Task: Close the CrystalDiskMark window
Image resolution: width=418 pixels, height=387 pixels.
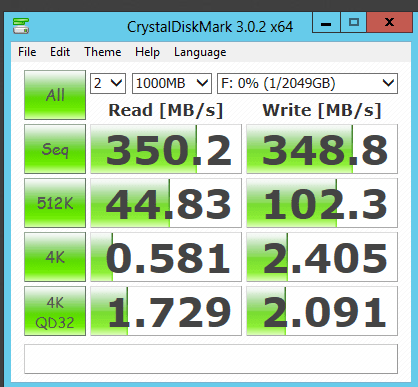Action: (389, 22)
